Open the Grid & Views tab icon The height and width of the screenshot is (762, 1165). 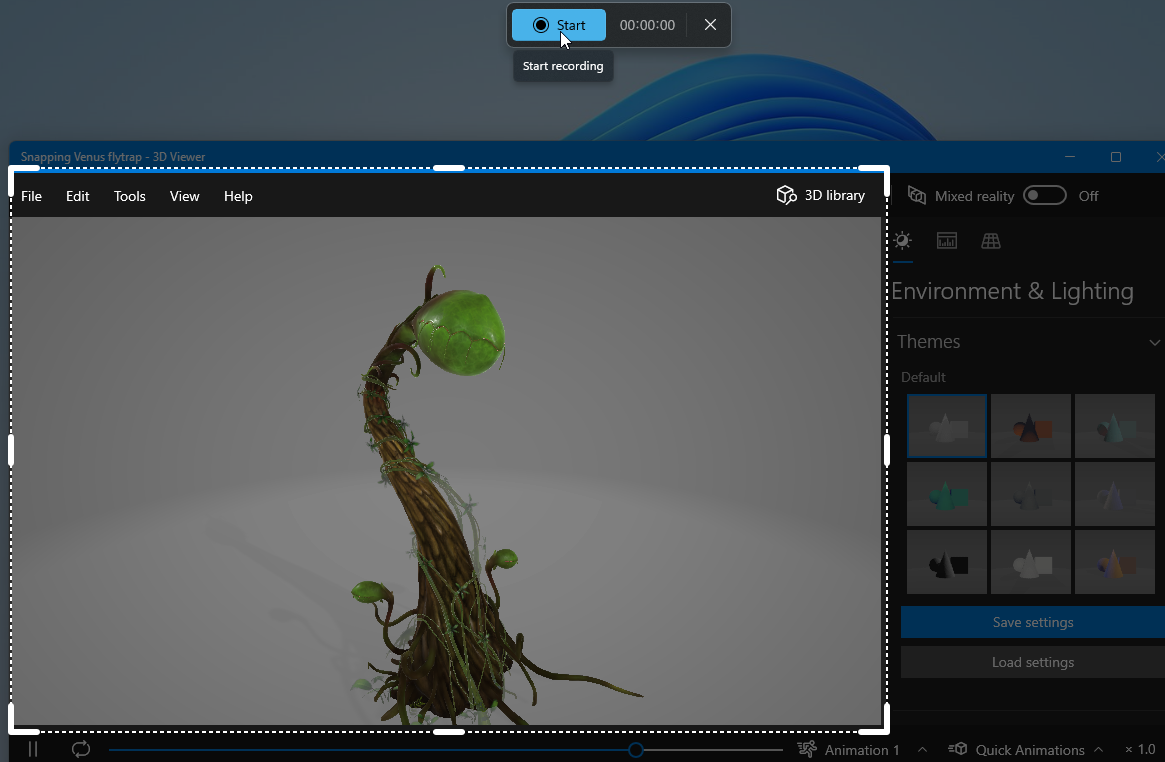[990, 241]
